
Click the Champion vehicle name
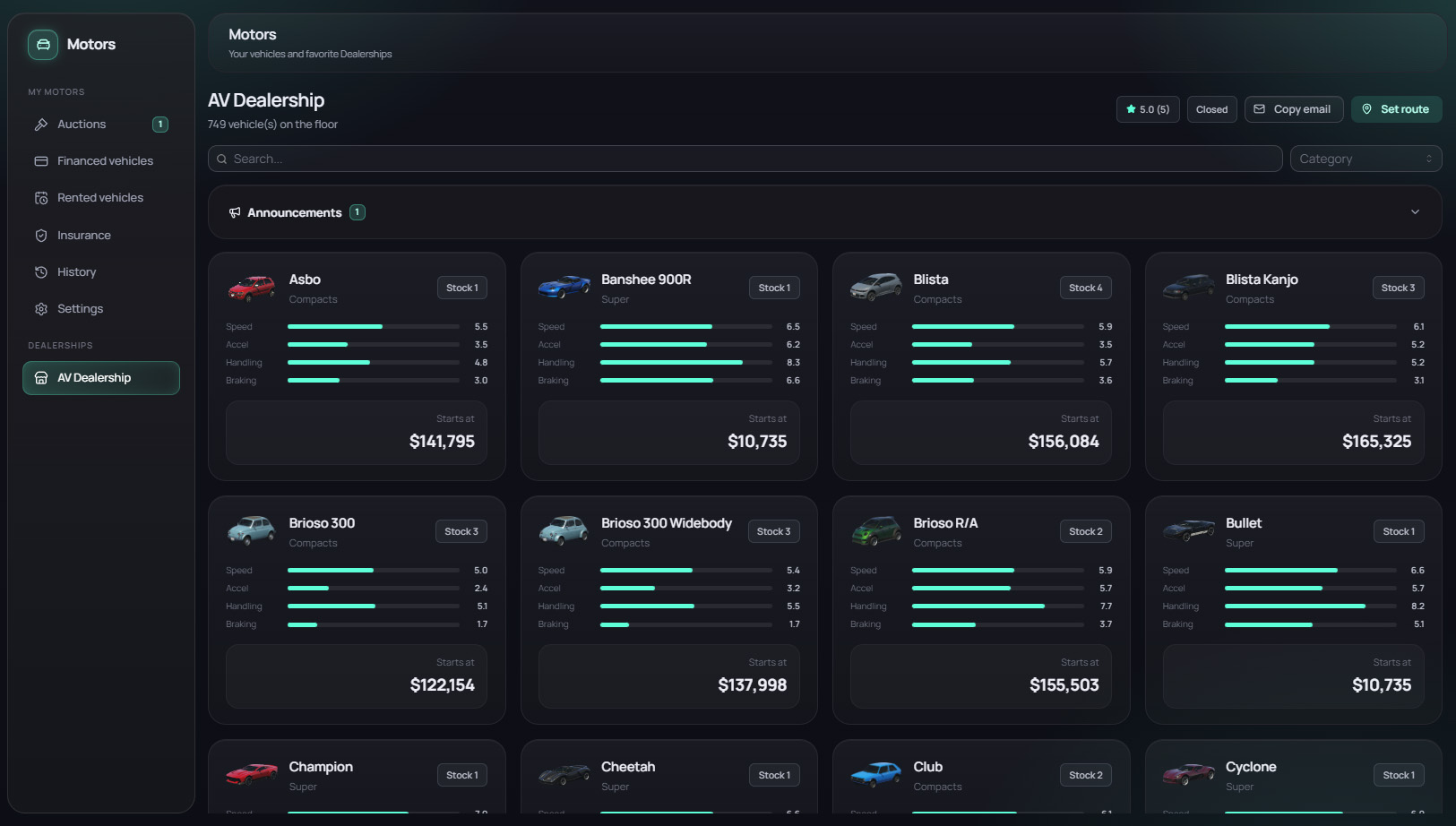tap(321, 767)
